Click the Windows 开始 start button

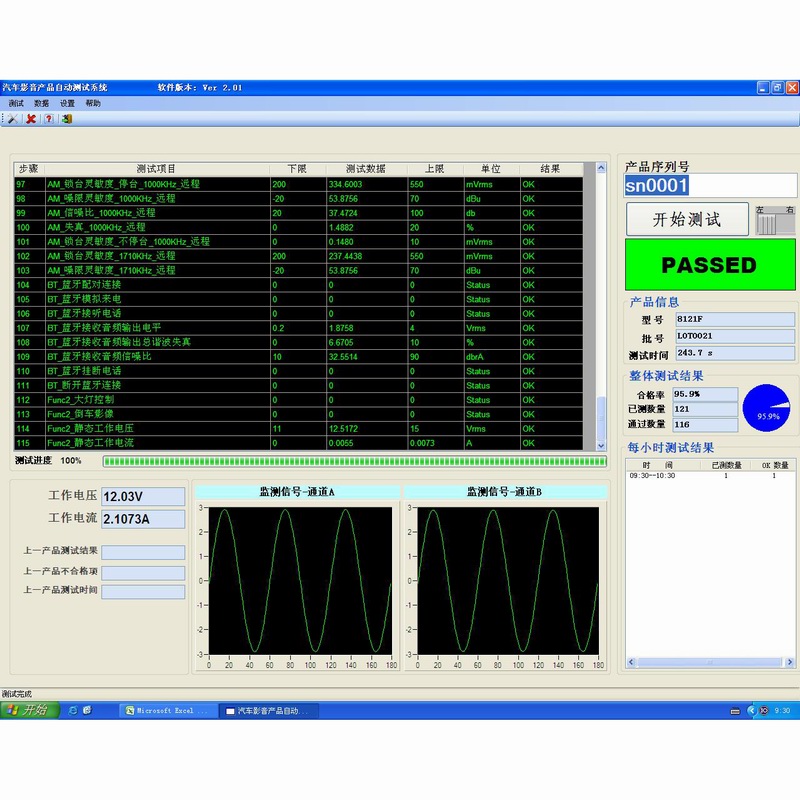(x=28, y=710)
